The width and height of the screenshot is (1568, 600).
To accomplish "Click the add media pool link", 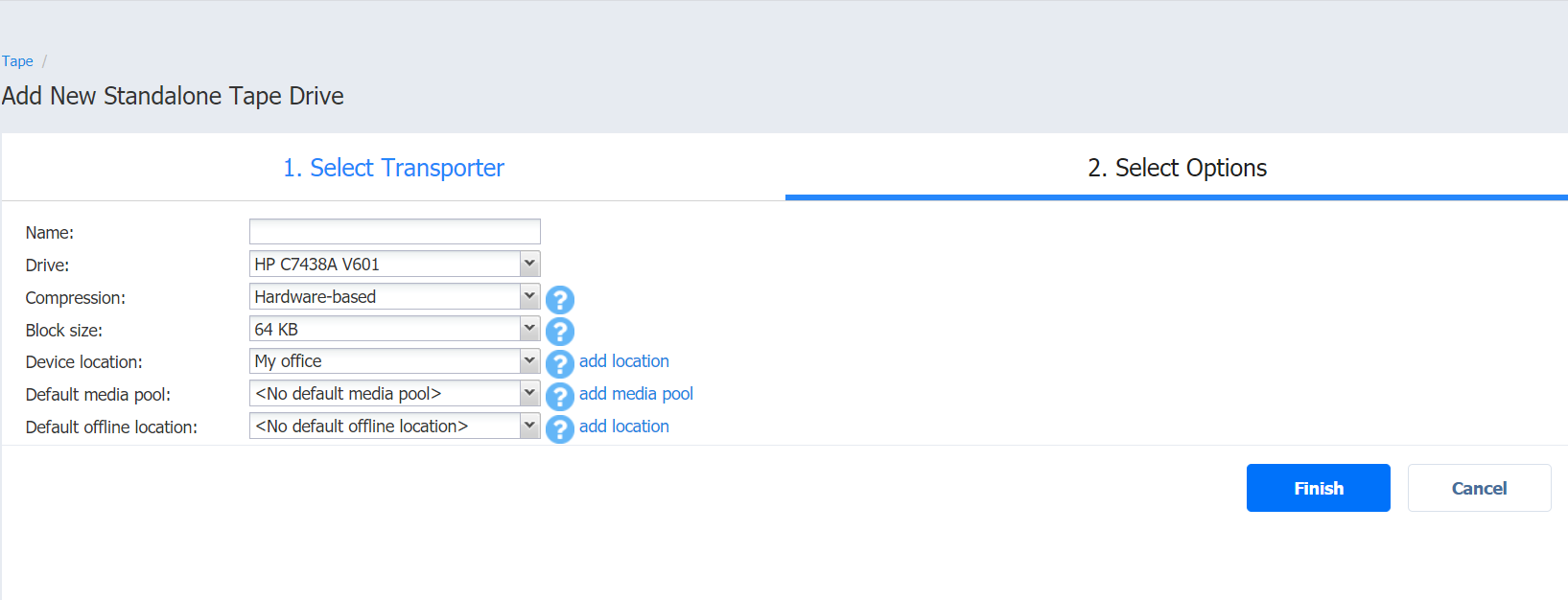I will click(636, 394).
